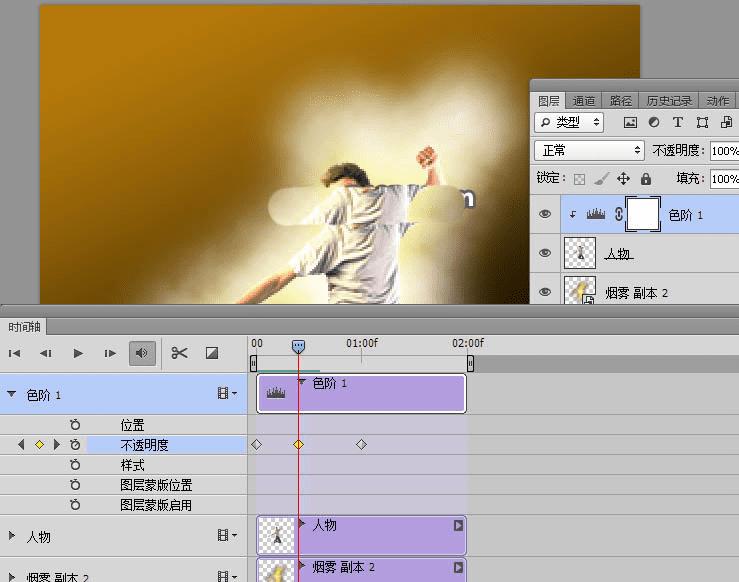This screenshot has height=582, width=739.
Task: Add or remove keyframe yellow diamond button
Action: pyautogui.click(x=40, y=444)
